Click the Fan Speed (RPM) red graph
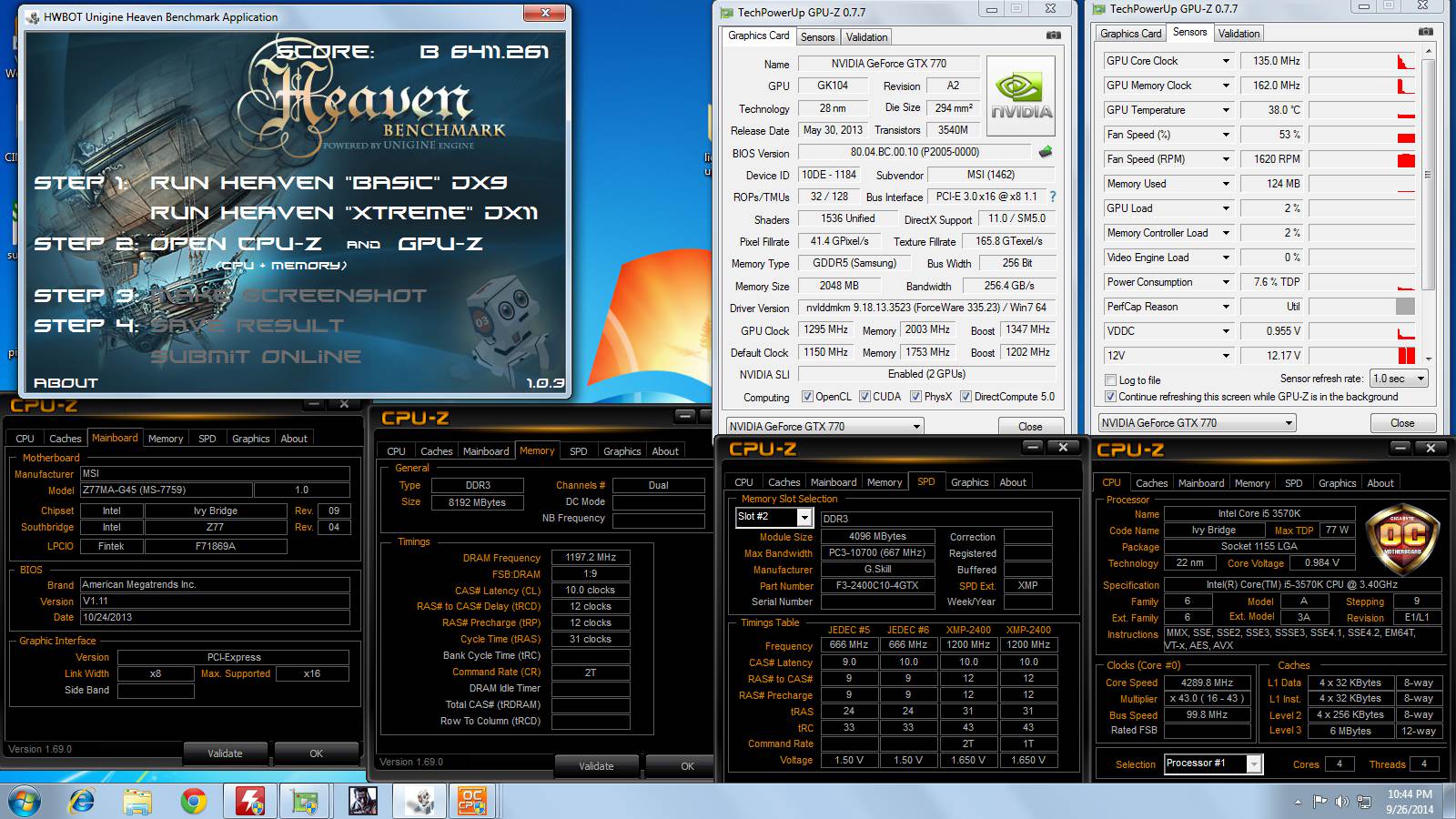This screenshot has width=1456, height=819. tap(1362, 159)
